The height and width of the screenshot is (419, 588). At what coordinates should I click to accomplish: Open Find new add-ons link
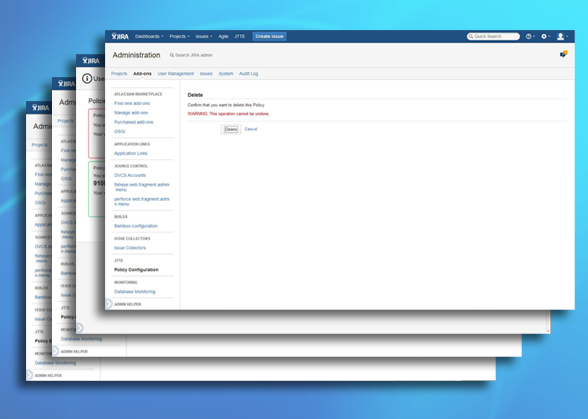pyautogui.click(x=132, y=103)
